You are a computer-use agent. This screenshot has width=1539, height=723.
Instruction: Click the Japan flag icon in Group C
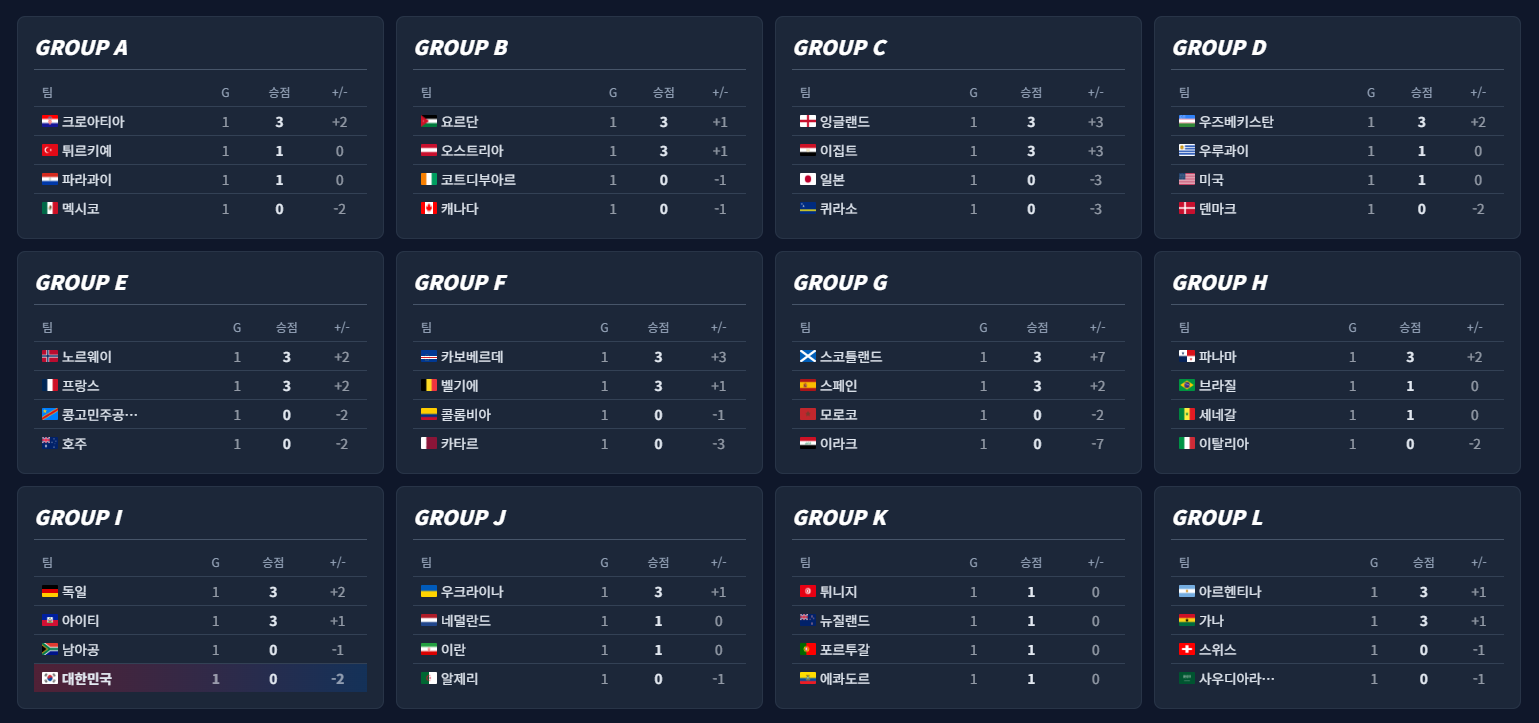click(x=808, y=180)
